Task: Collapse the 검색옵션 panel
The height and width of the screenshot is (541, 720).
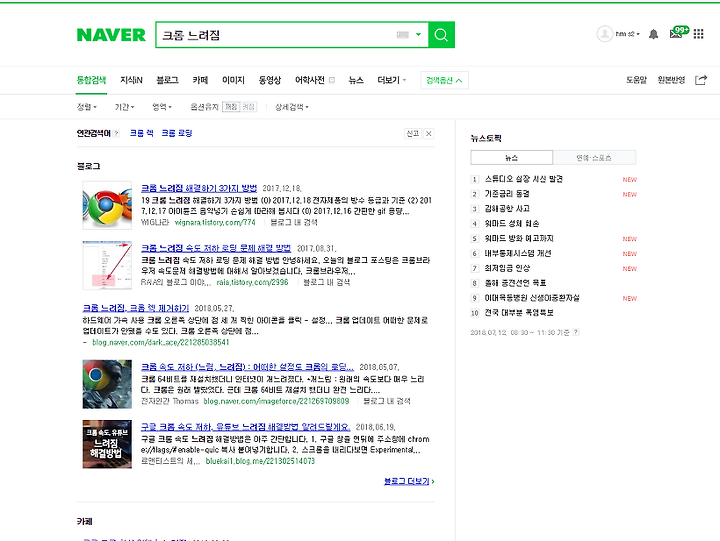Action: [444, 80]
